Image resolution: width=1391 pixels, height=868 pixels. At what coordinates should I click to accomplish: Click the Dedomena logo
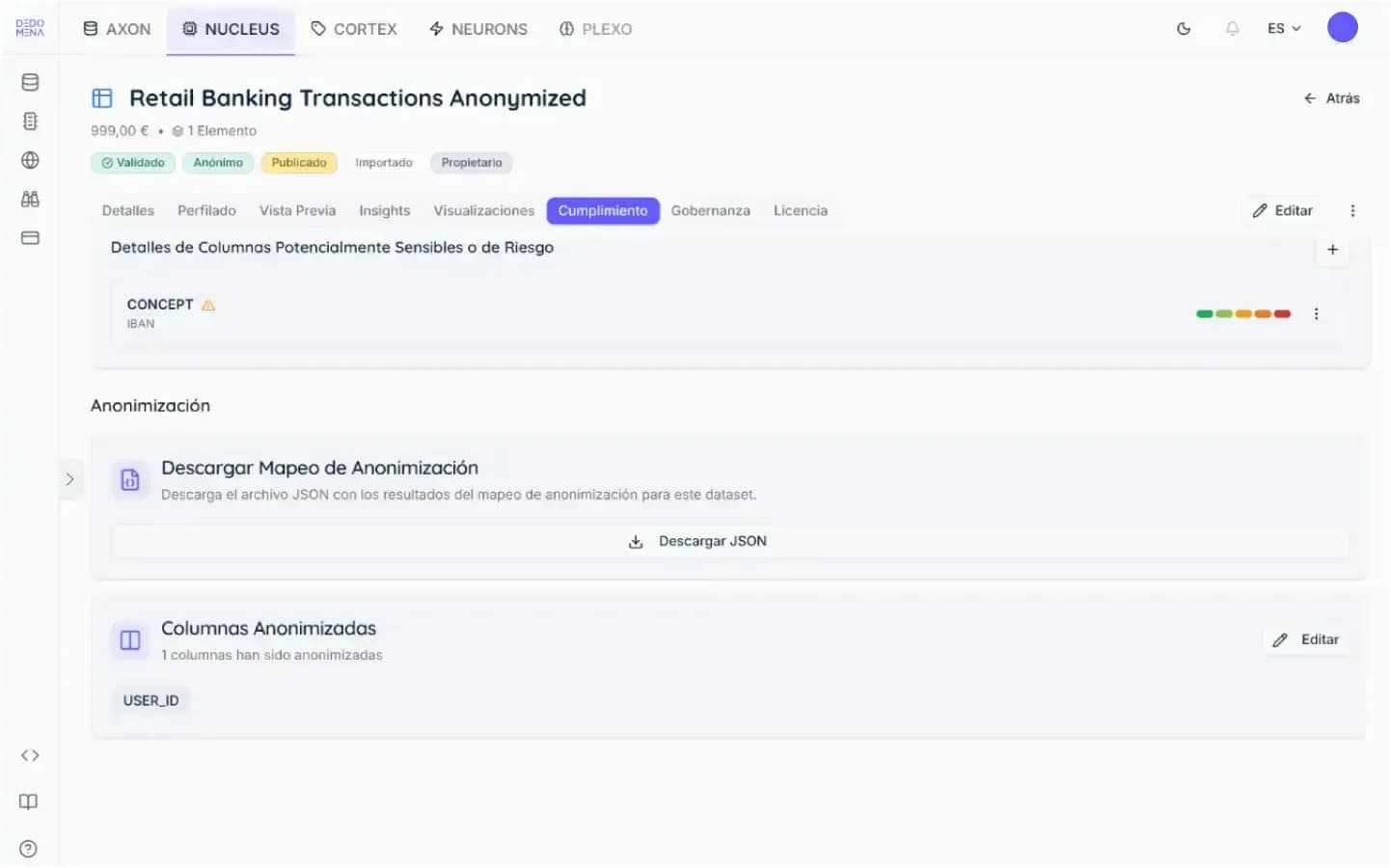[x=30, y=28]
